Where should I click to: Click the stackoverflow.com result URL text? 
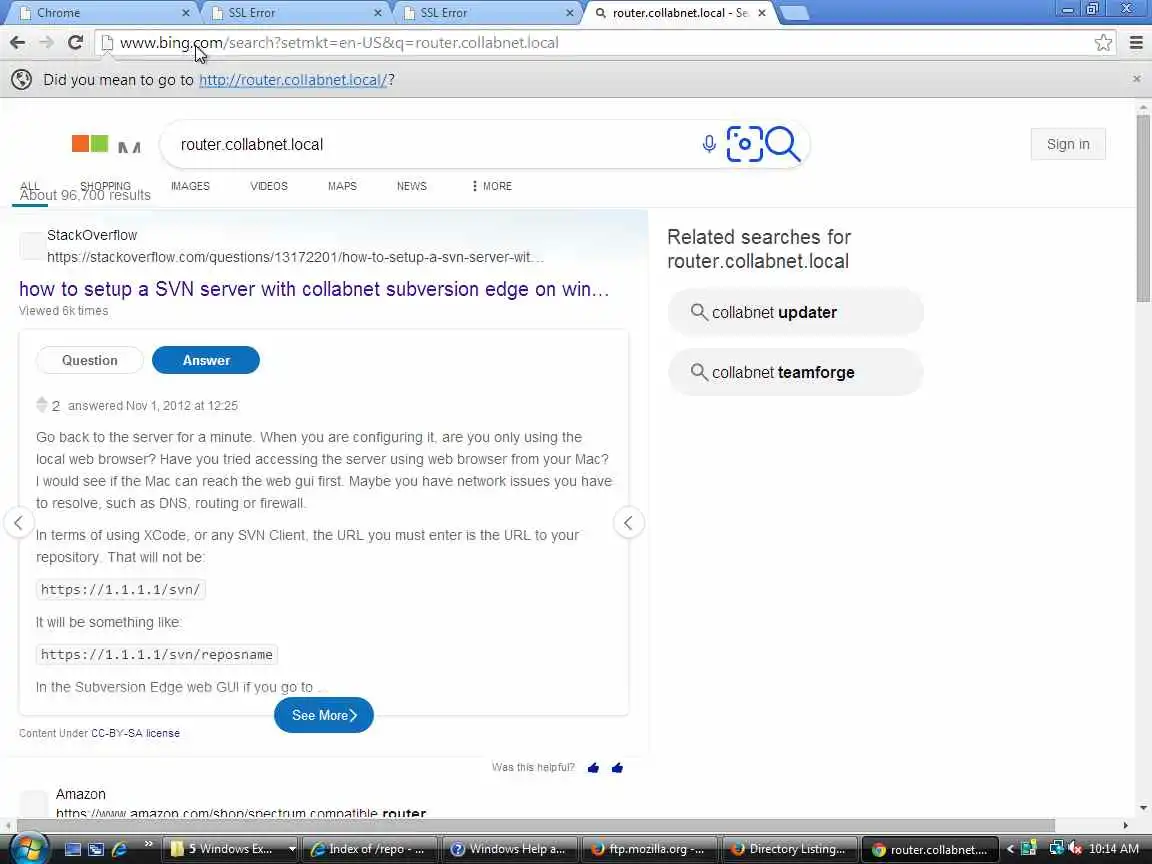pyautogui.click(x=295, y=257)
